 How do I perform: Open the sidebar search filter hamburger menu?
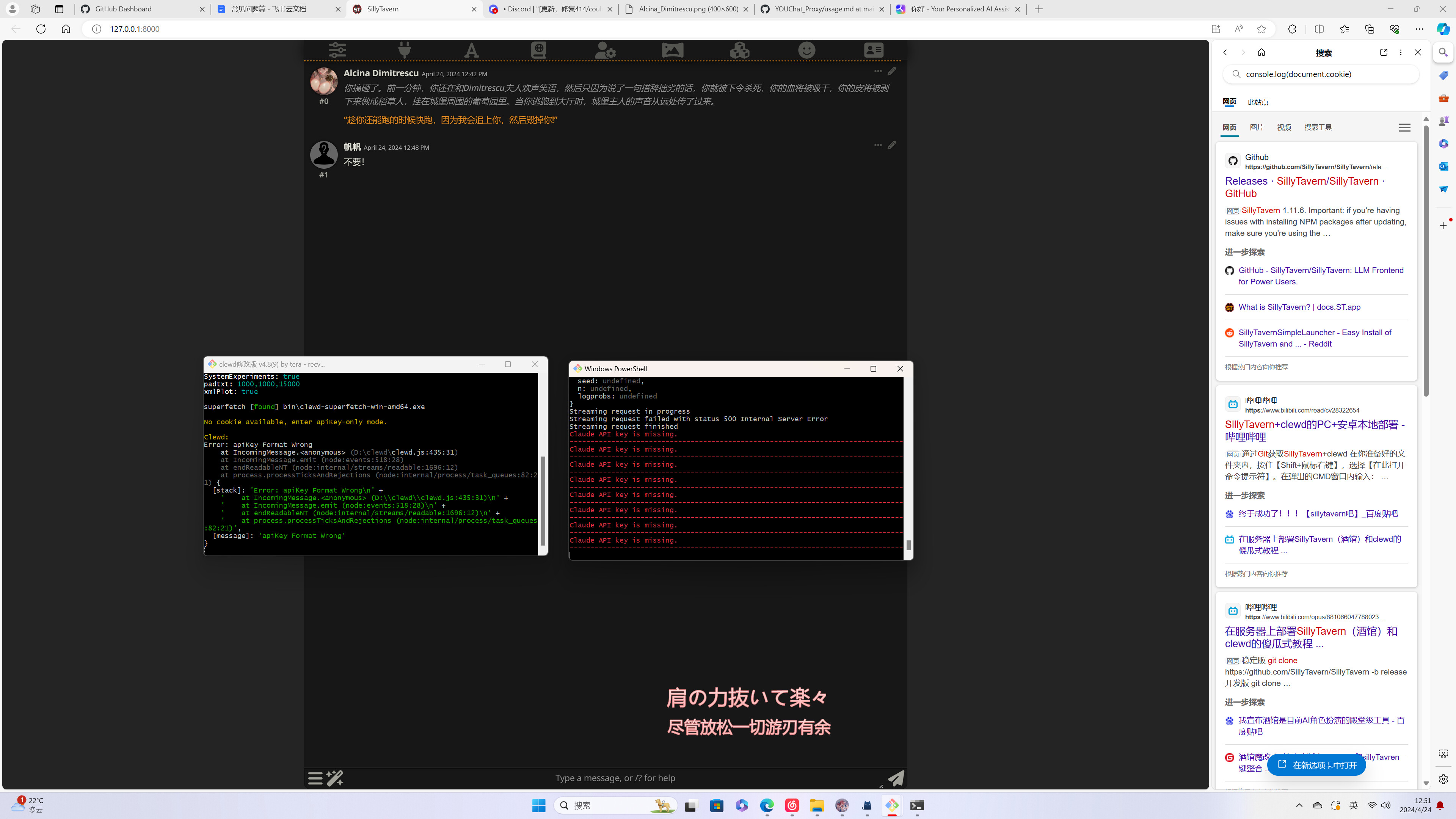pyautogui.click(x=1404, y=128)
